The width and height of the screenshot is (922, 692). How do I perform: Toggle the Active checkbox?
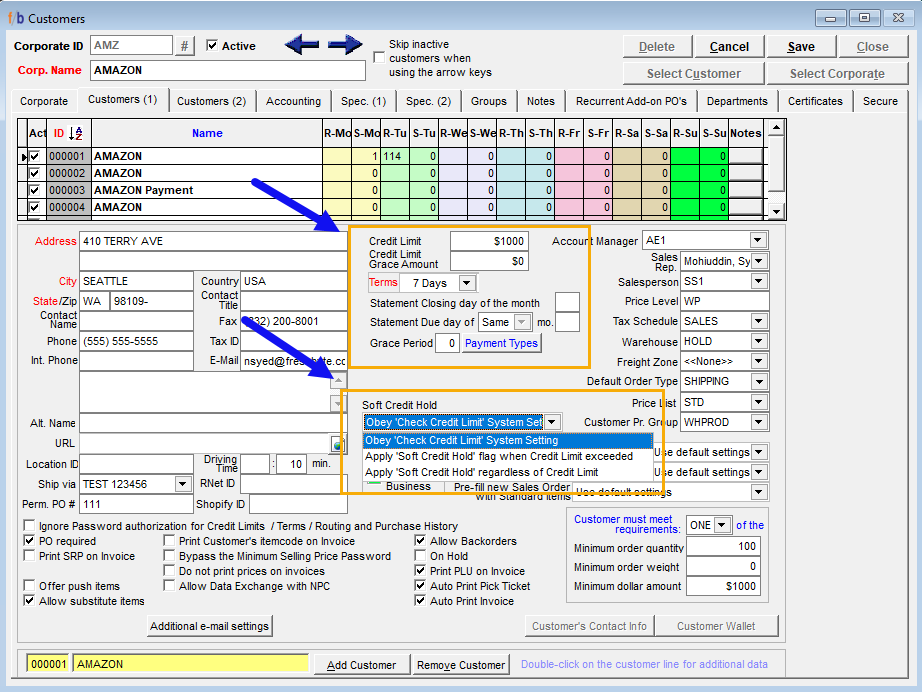pyautogui.click(x=212, y=46)
